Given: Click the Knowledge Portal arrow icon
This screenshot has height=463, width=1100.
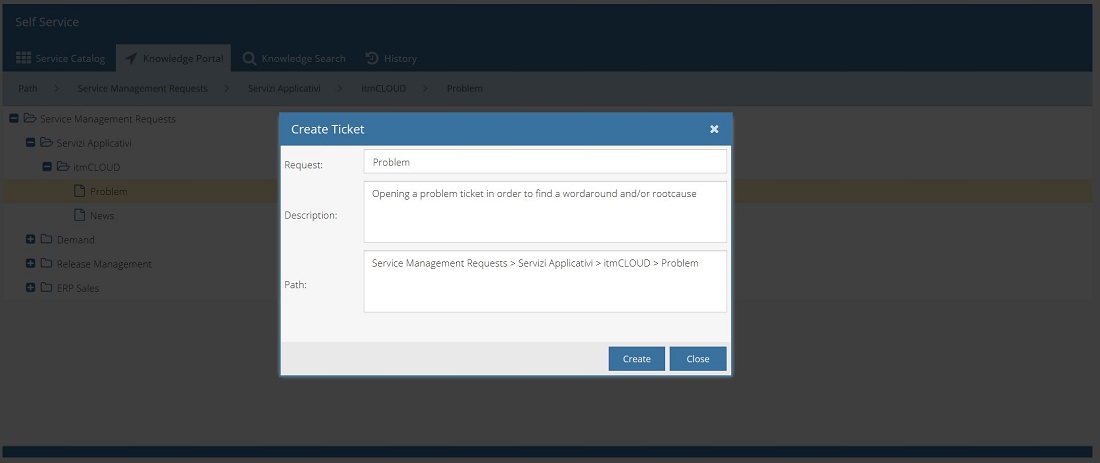Looking at the screenshot, I should point(131,58).
